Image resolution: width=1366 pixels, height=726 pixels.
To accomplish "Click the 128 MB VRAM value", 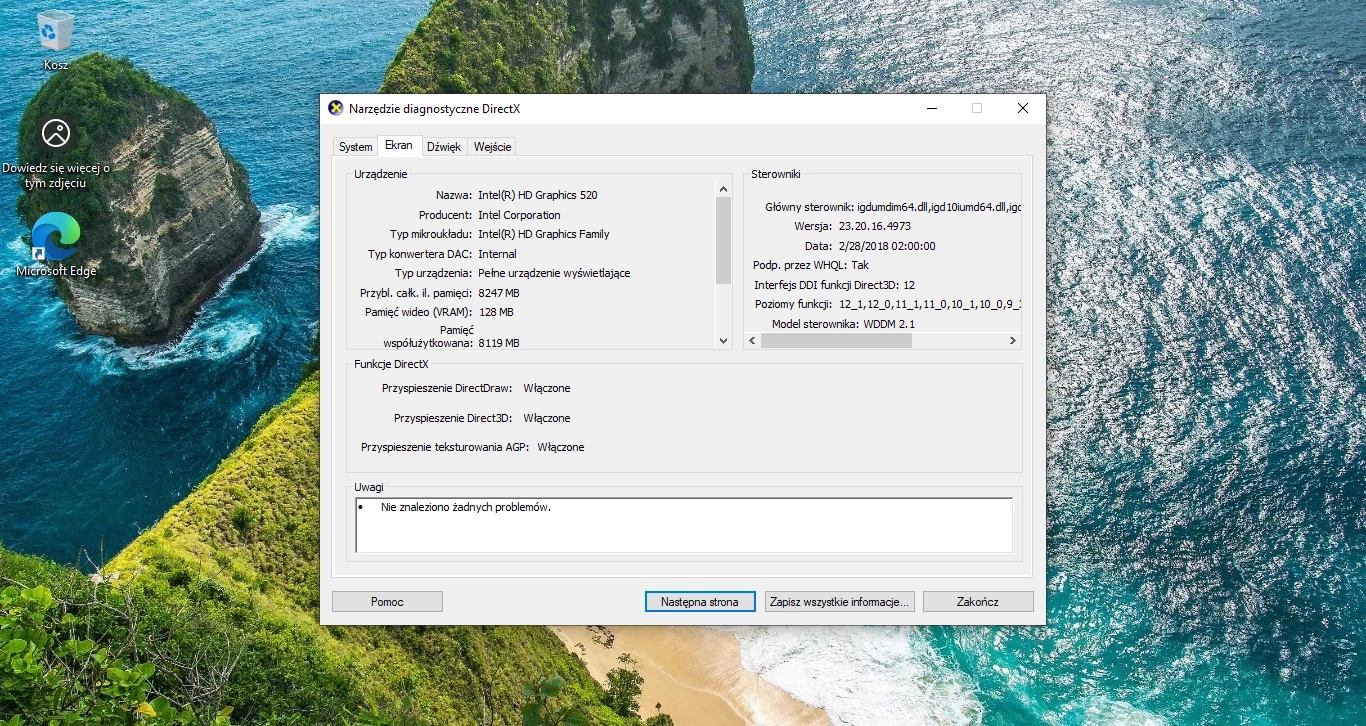I will click(x=496, y=312).
